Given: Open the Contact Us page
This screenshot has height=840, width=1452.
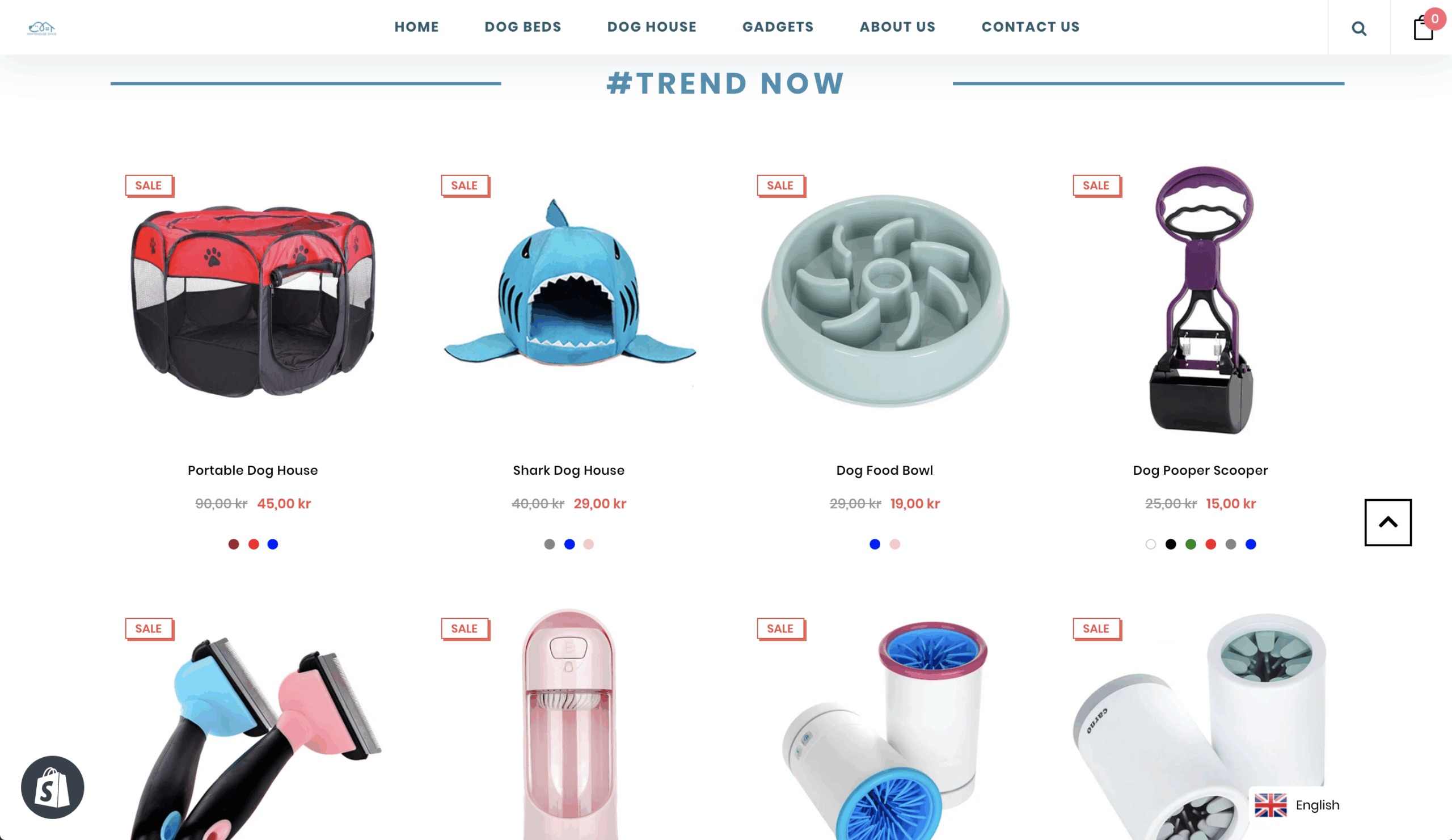Looking at the screenshot, I should [1030, 27].
